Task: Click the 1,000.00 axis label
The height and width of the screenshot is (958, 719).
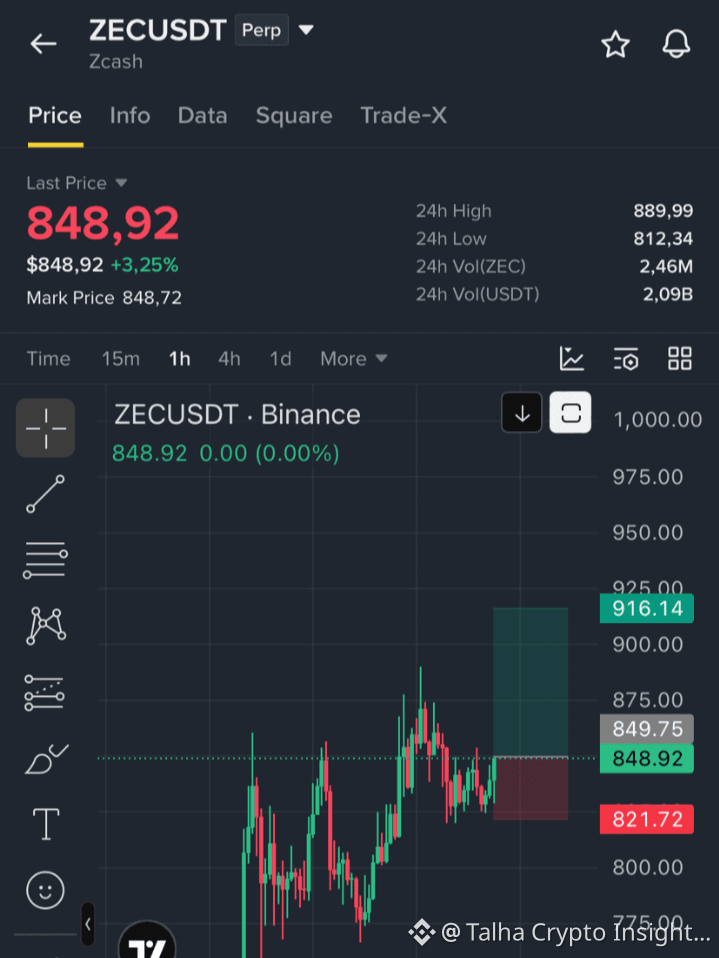Action: coord(658,420)
